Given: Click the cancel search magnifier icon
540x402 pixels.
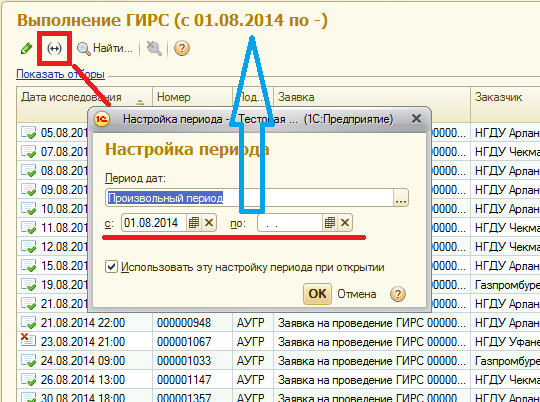Looking at the screenshot, I should coord(154,49).
